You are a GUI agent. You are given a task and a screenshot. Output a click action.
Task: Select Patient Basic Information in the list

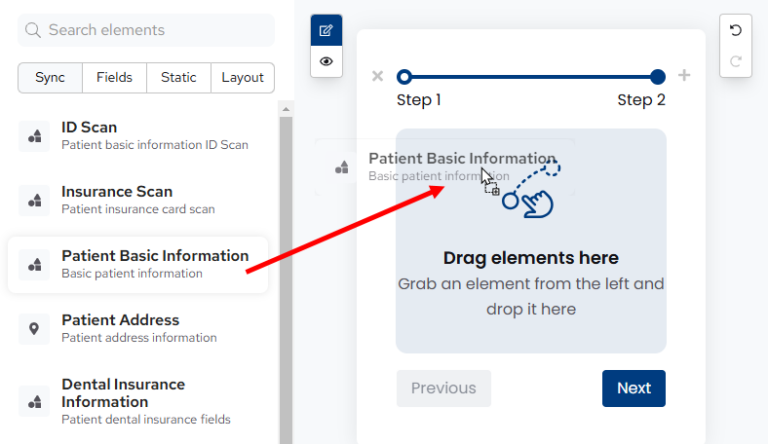click(138, 265)
